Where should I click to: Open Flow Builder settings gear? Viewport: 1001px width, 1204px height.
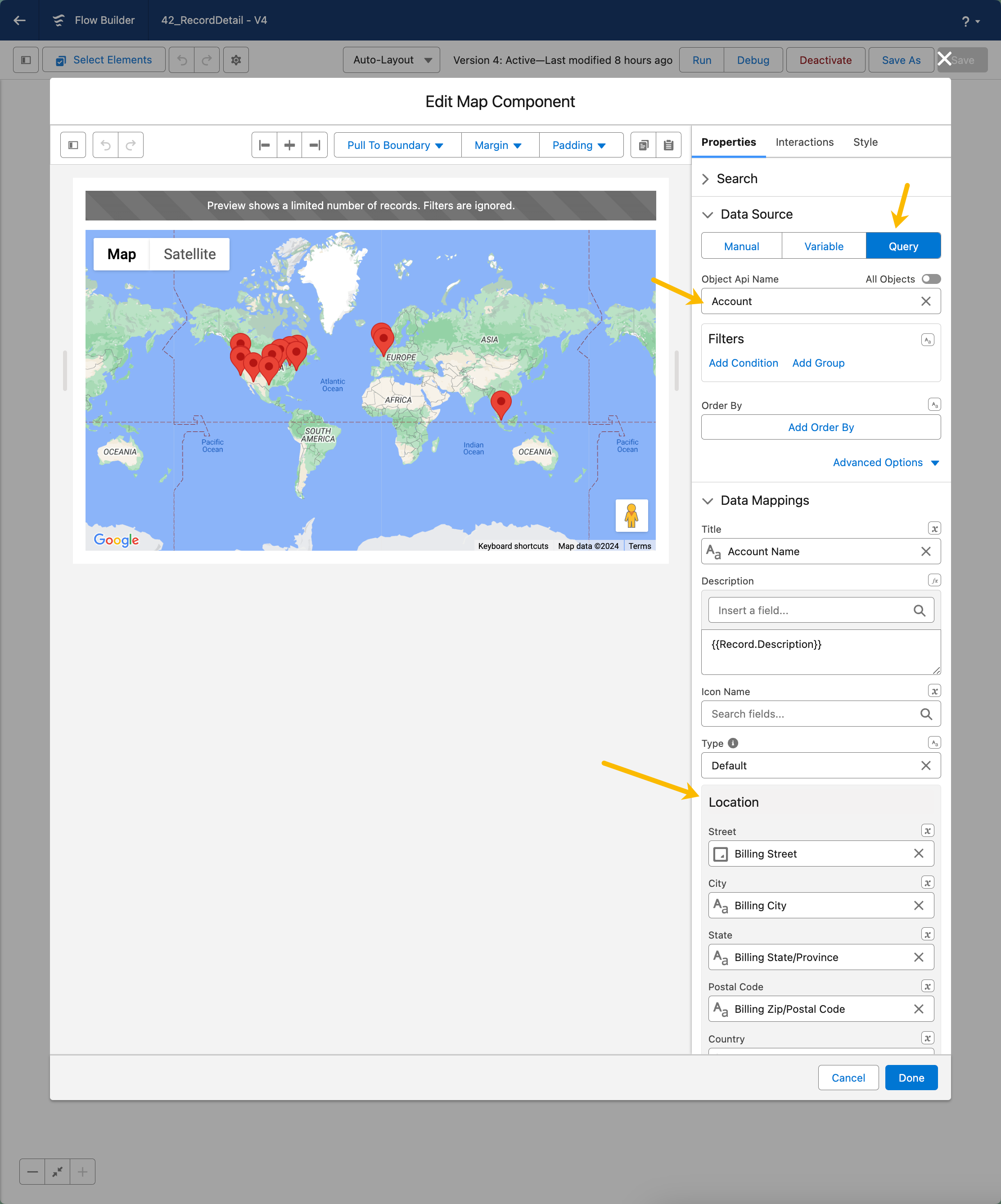tap(236, 60)
